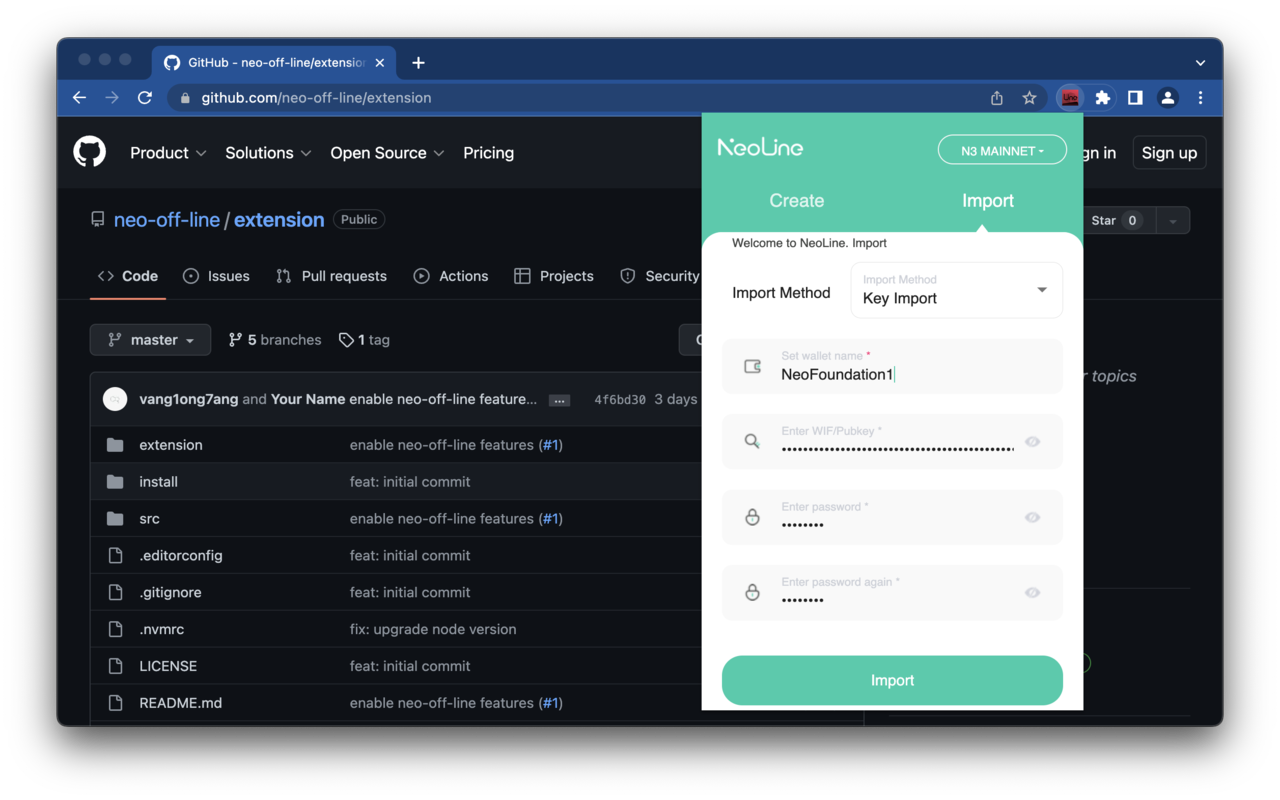Image resolution: width=1280 pixels, height=800 pixels.
Task: Open the NeoLine extension icon in toolbar
Action: click(1070, 98)
